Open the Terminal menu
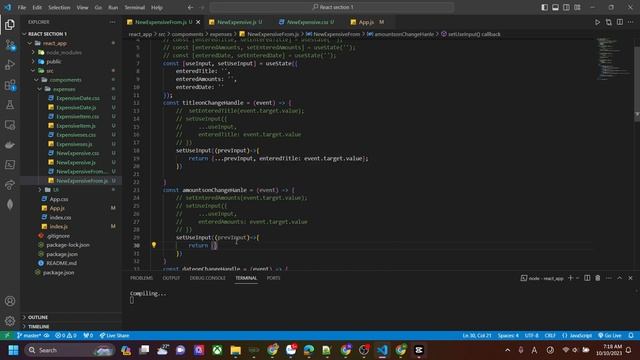 [x=135, y=7]
